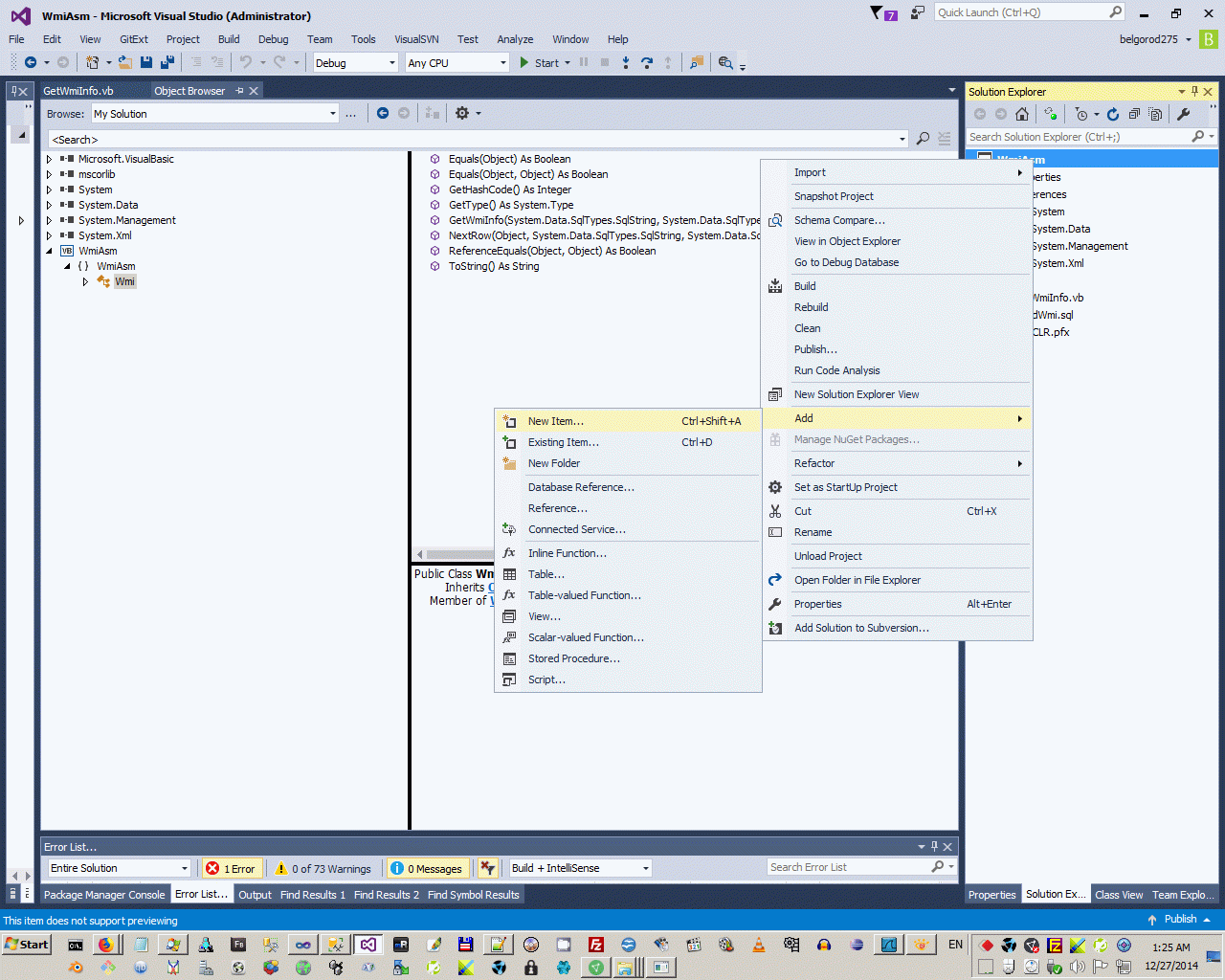Open the Tools menu
The height and width of the screenshot is (980, 1225).
click(363, 39)
